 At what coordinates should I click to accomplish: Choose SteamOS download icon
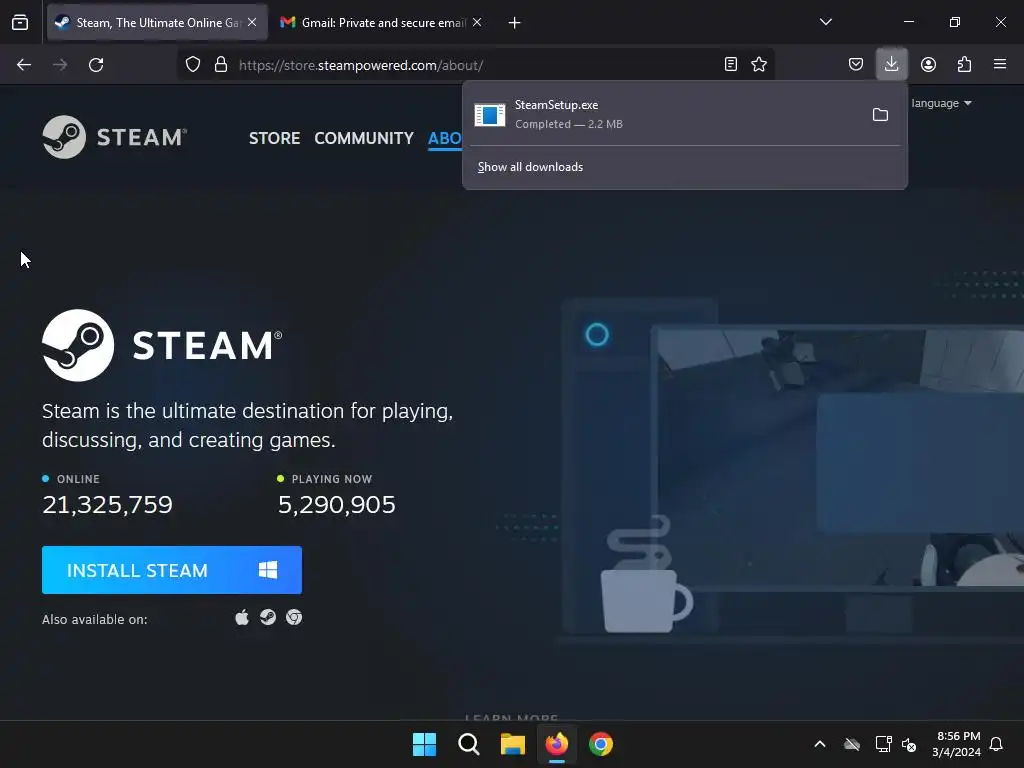coord(268,617)
